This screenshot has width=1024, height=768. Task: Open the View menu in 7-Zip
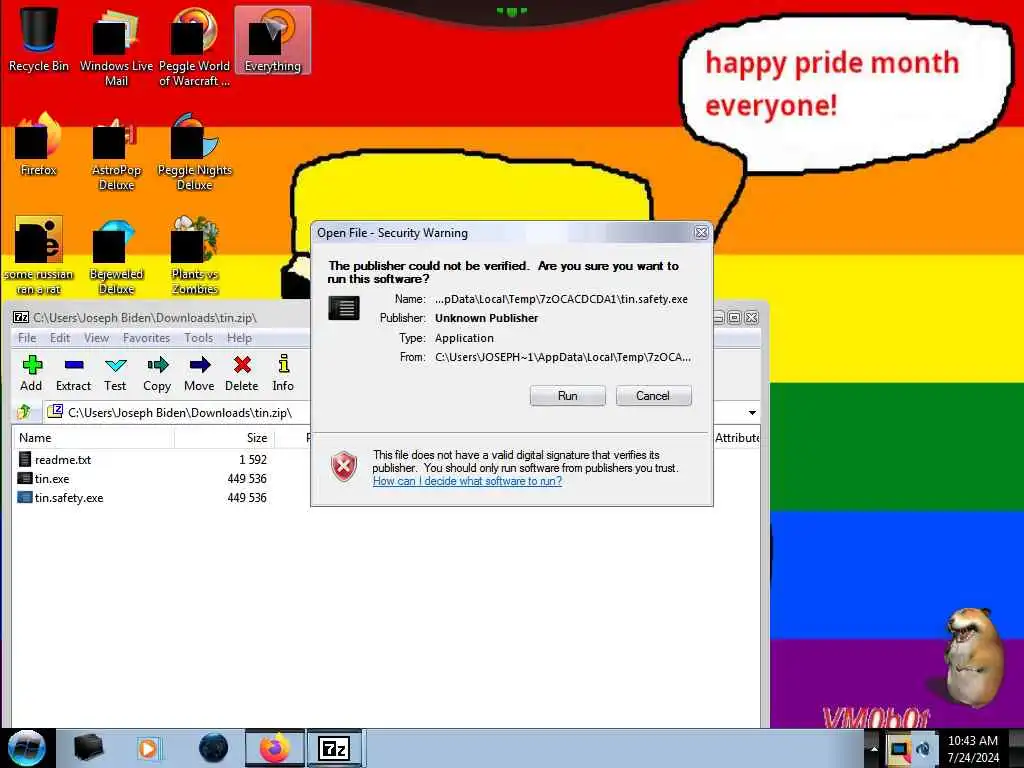[96, 338]
